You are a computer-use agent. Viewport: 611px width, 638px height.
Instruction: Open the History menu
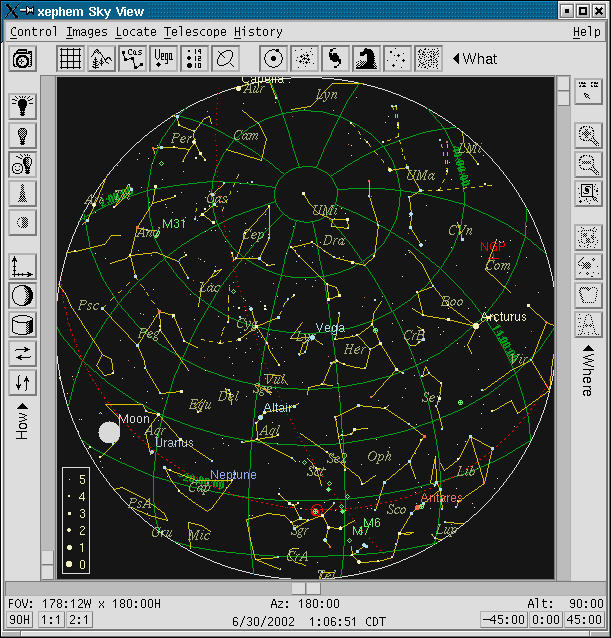point(258,32)
